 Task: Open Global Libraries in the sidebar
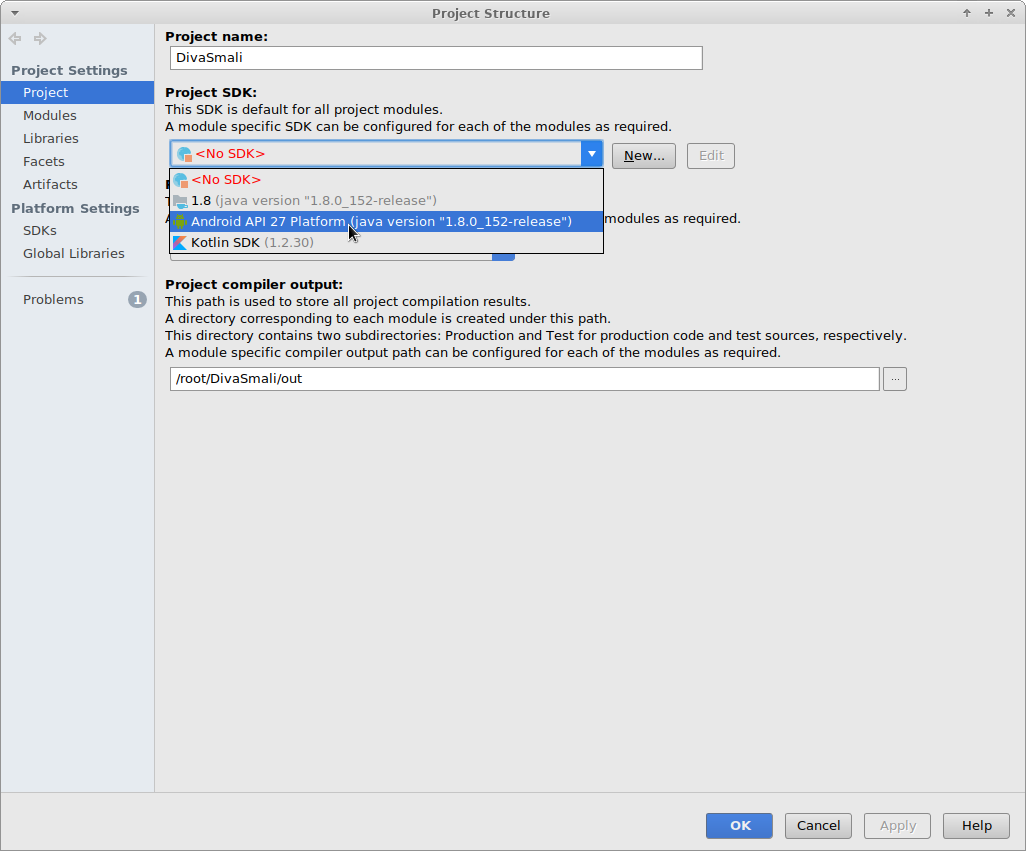(x=74, y=254)
